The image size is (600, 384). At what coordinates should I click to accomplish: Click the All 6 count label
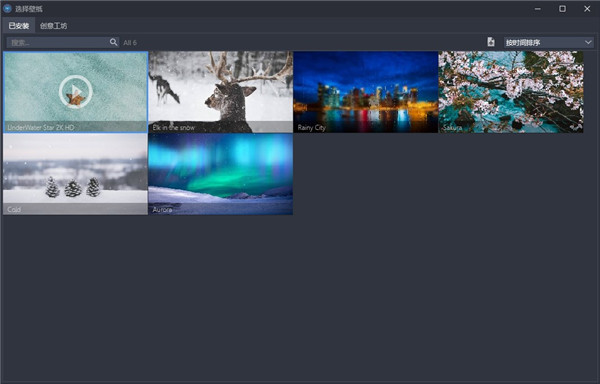click(130, 42)
